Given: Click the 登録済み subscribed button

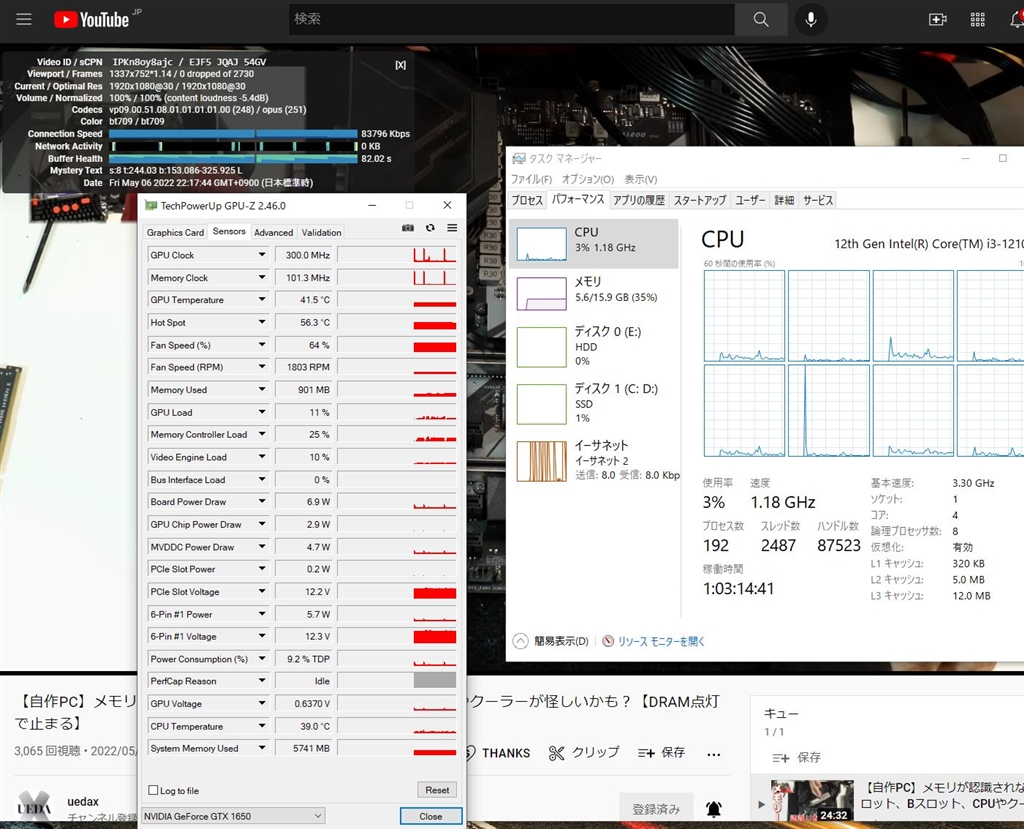Looking at the screenshot, I should (656, 809).
